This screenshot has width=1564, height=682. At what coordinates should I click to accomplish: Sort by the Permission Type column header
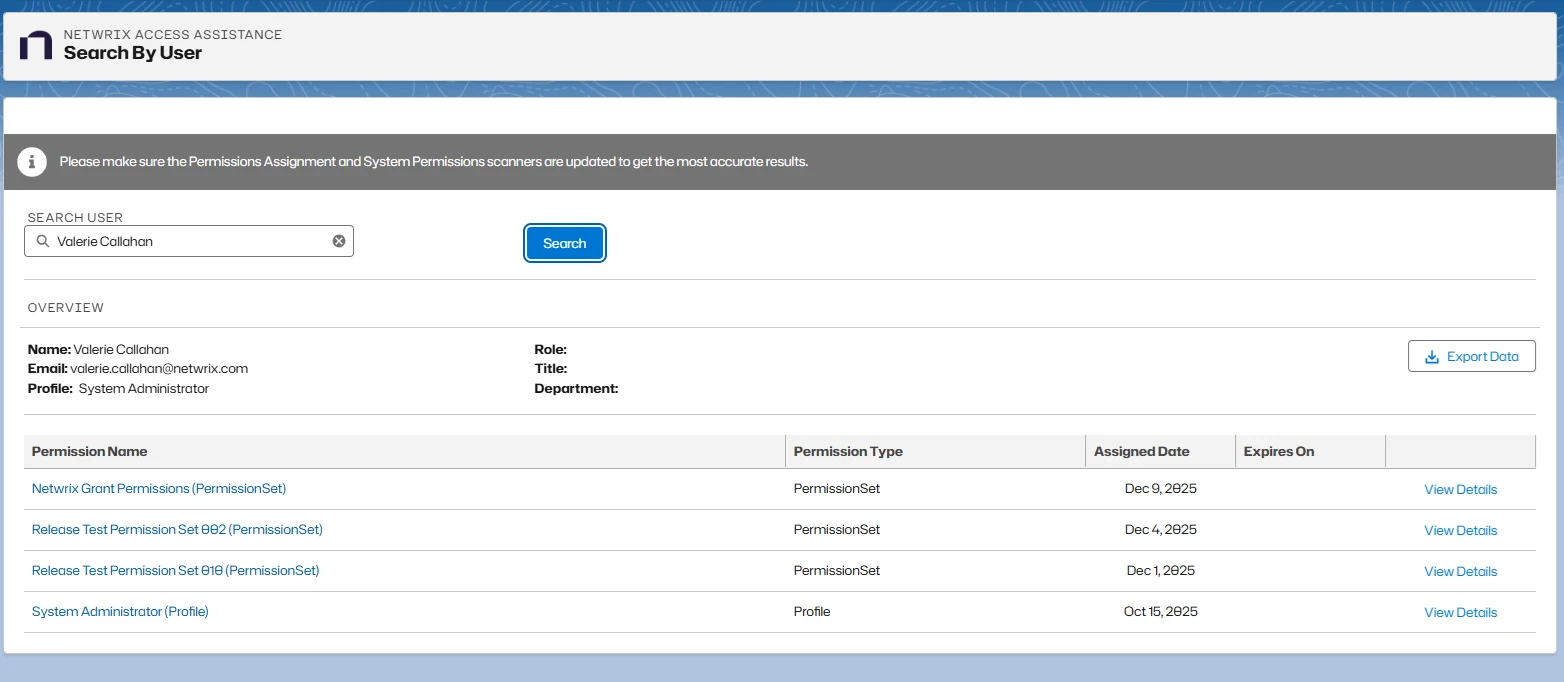pos(848,452)
